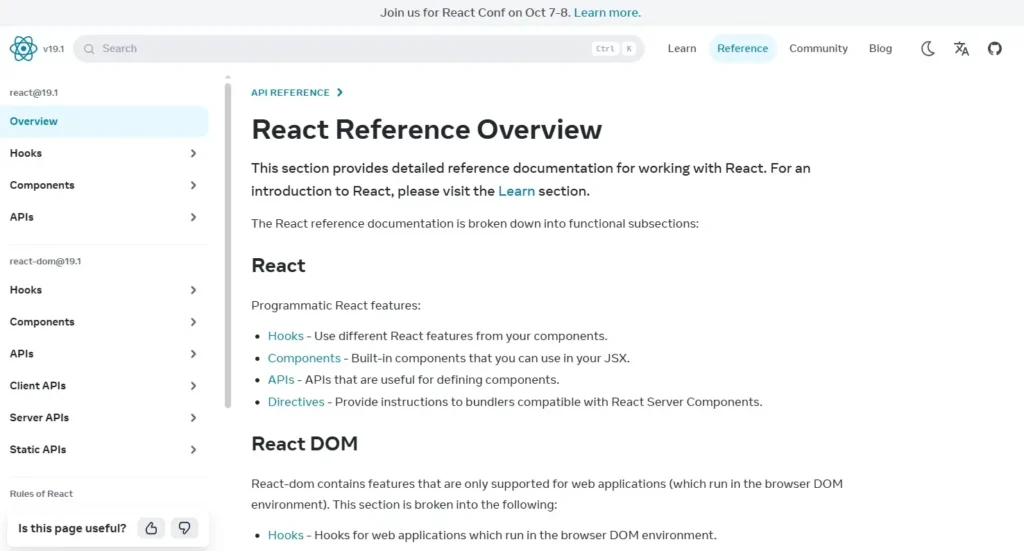Go to the Blog nav item
The width and height of the screenshot is (1024, 551).
pos(880,48)
